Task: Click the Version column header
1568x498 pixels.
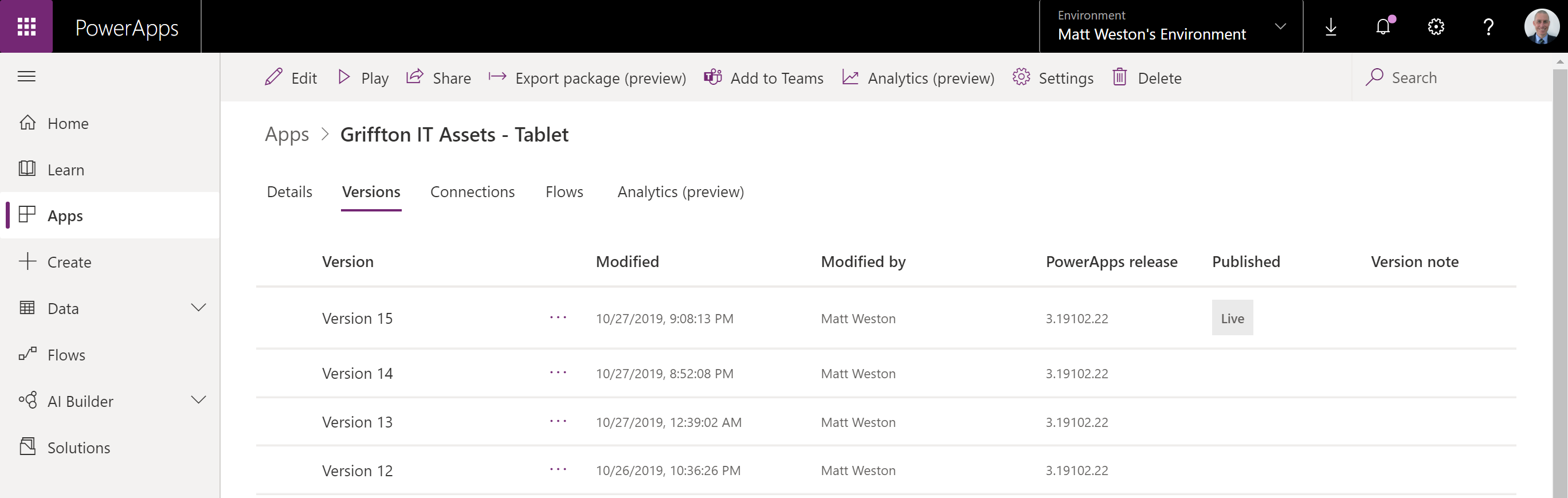Action: coord(347,262)
